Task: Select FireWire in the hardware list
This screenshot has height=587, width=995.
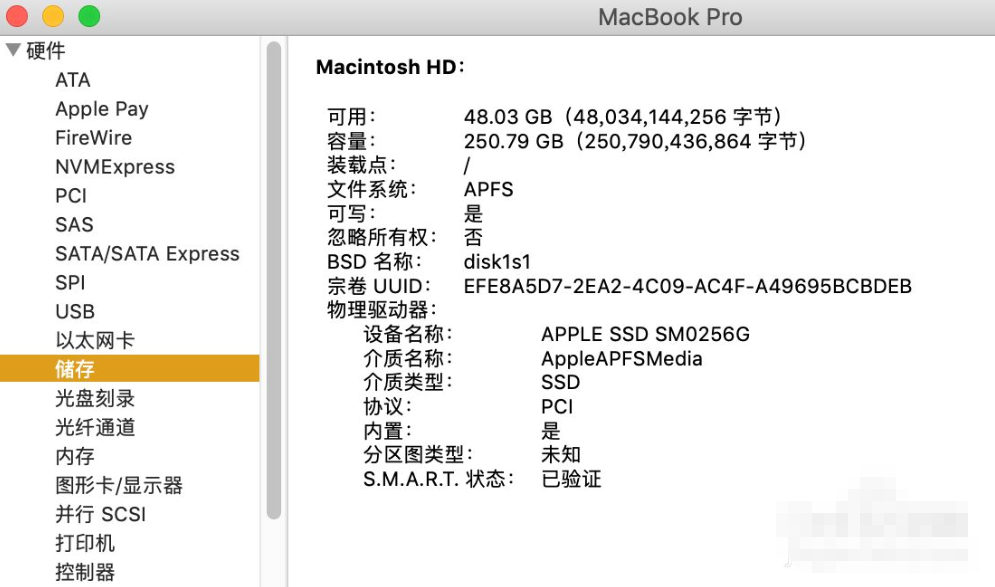Action: point(93,138)
